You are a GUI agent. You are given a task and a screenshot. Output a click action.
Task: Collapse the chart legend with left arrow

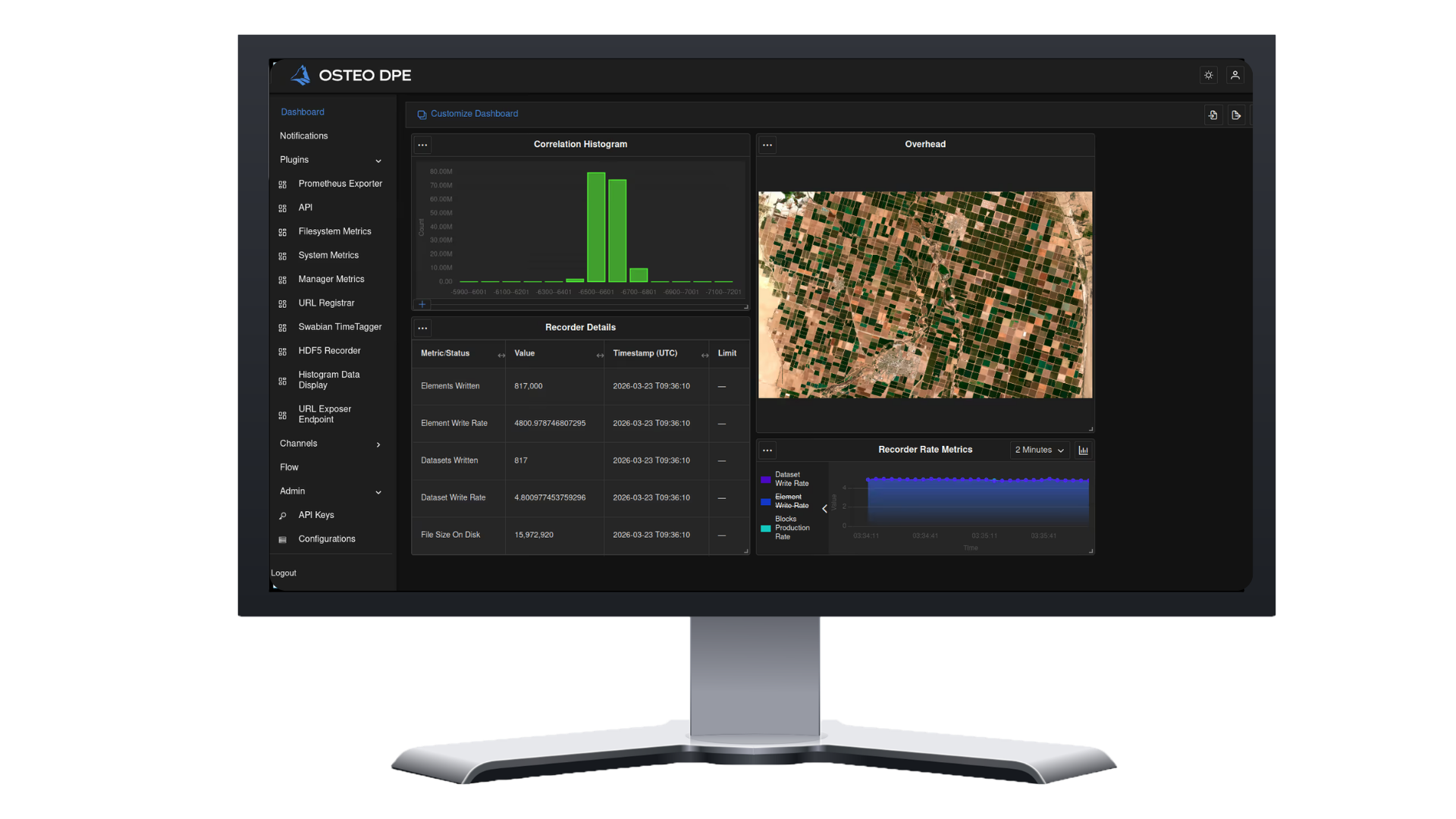point(825,509)
